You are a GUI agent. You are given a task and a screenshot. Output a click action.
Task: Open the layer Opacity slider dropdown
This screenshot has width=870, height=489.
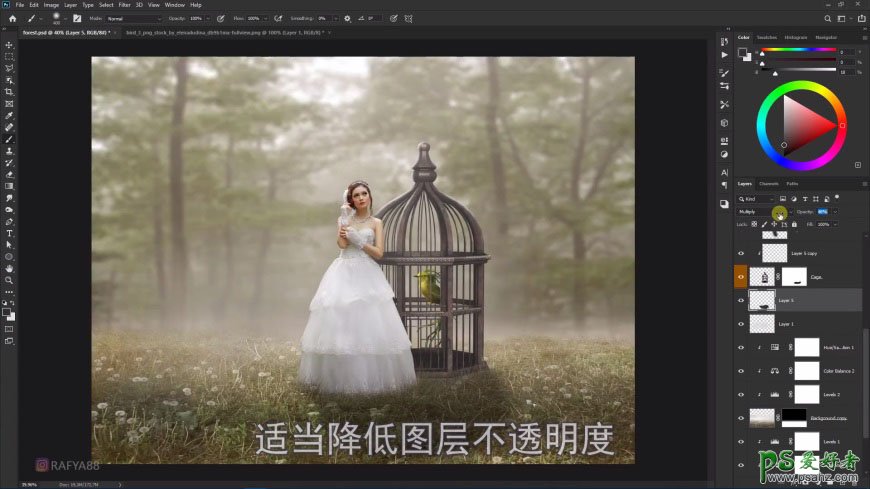pyautogui.click(x=835, y=212)
